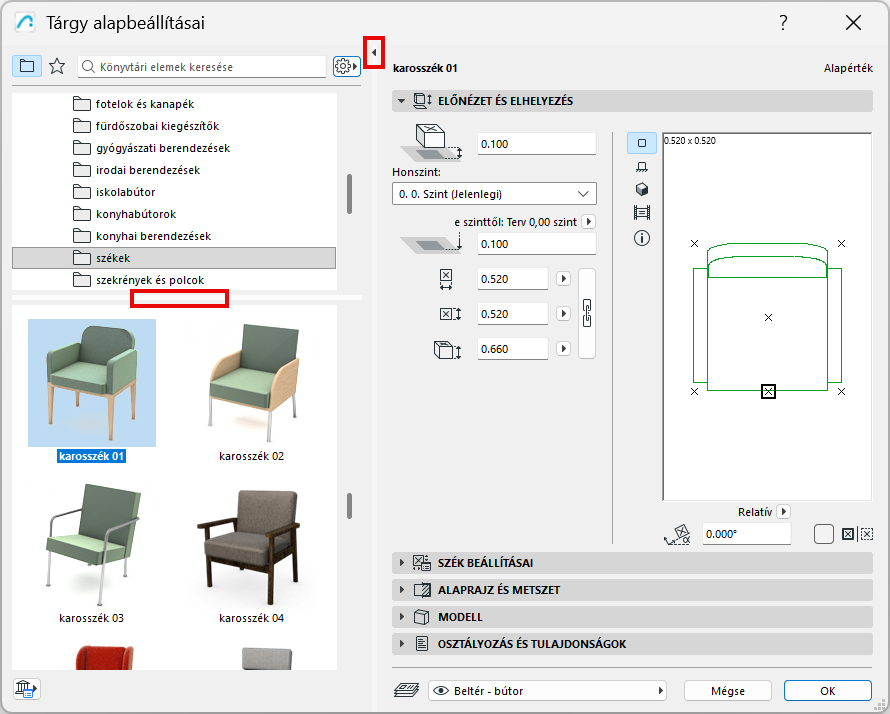Click the folder tree scrollbar
The width and height of the screenshot is (890, 714).
[349, 194]
